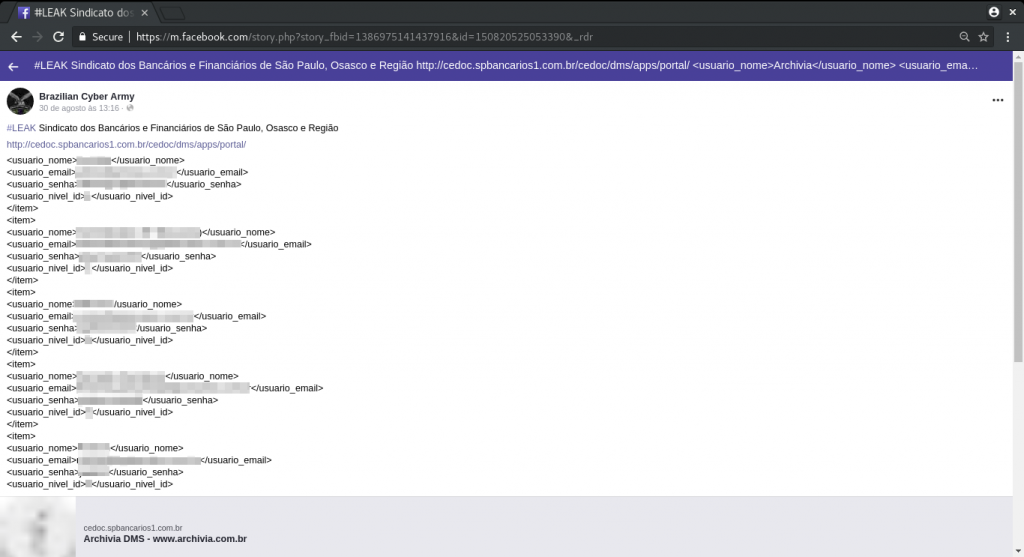Screen dimensions: 1024x557
Task: Click the Facebook back arrow in purple header
Action: point(13,66)
